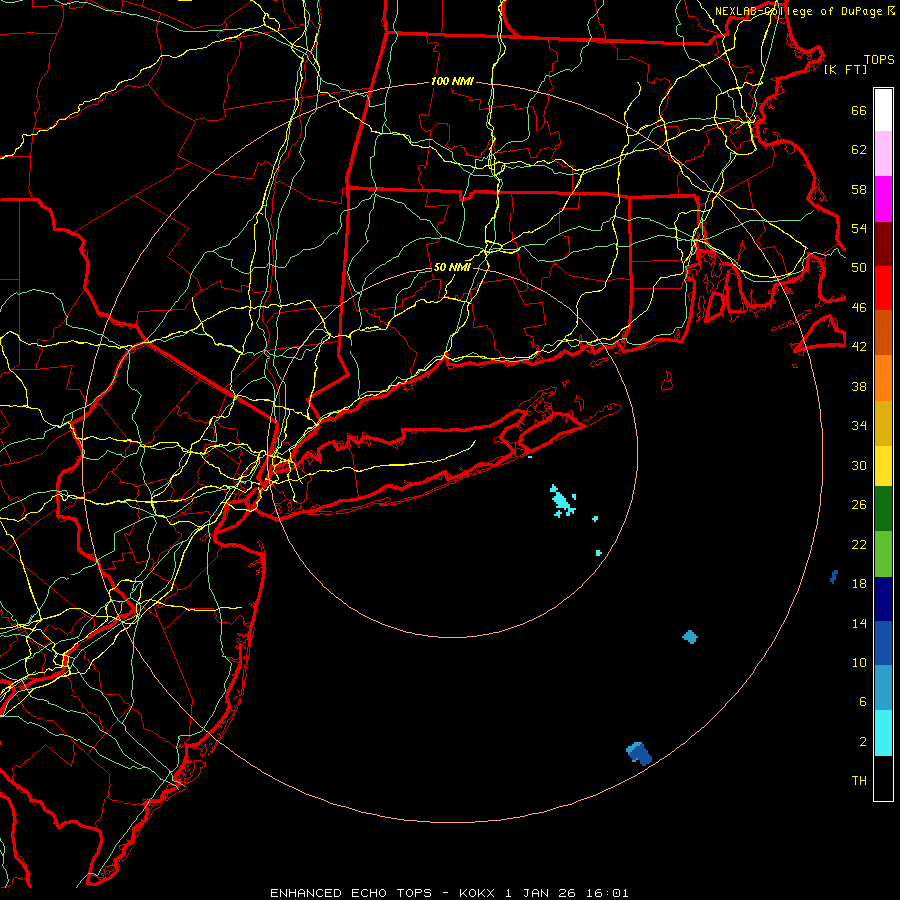The width and height of the screenshot is (900, 900).
Task: Click the burnt orange legend band
Action: tap(883, 333)
